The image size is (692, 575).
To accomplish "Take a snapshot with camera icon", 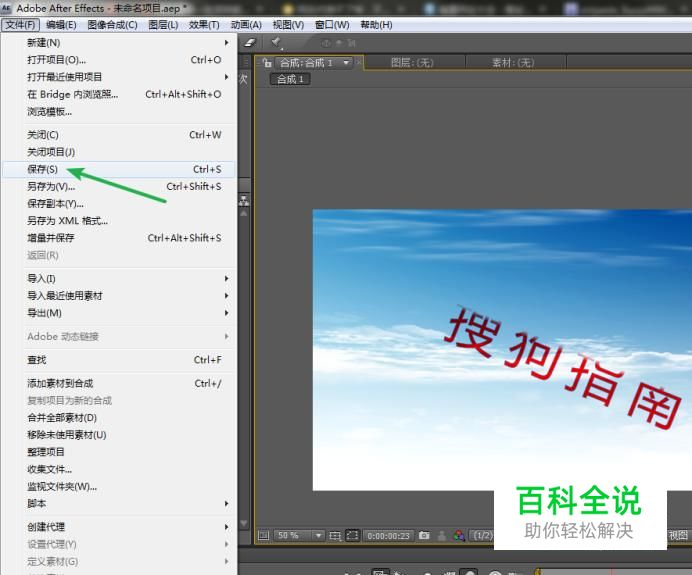I will pyautogui.click(x=424, y=535).
